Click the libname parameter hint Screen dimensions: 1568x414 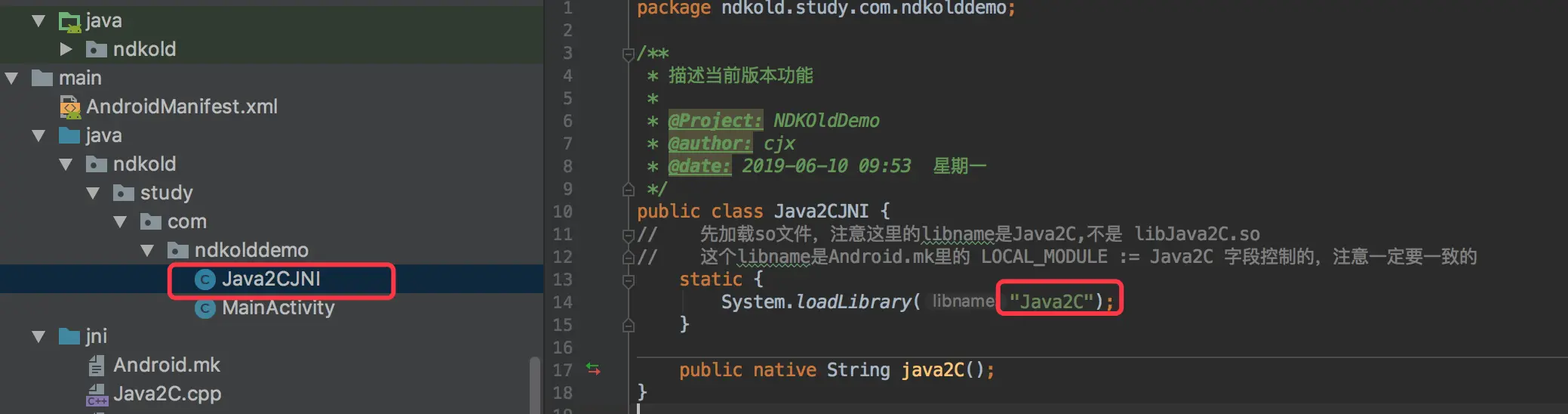963,301
